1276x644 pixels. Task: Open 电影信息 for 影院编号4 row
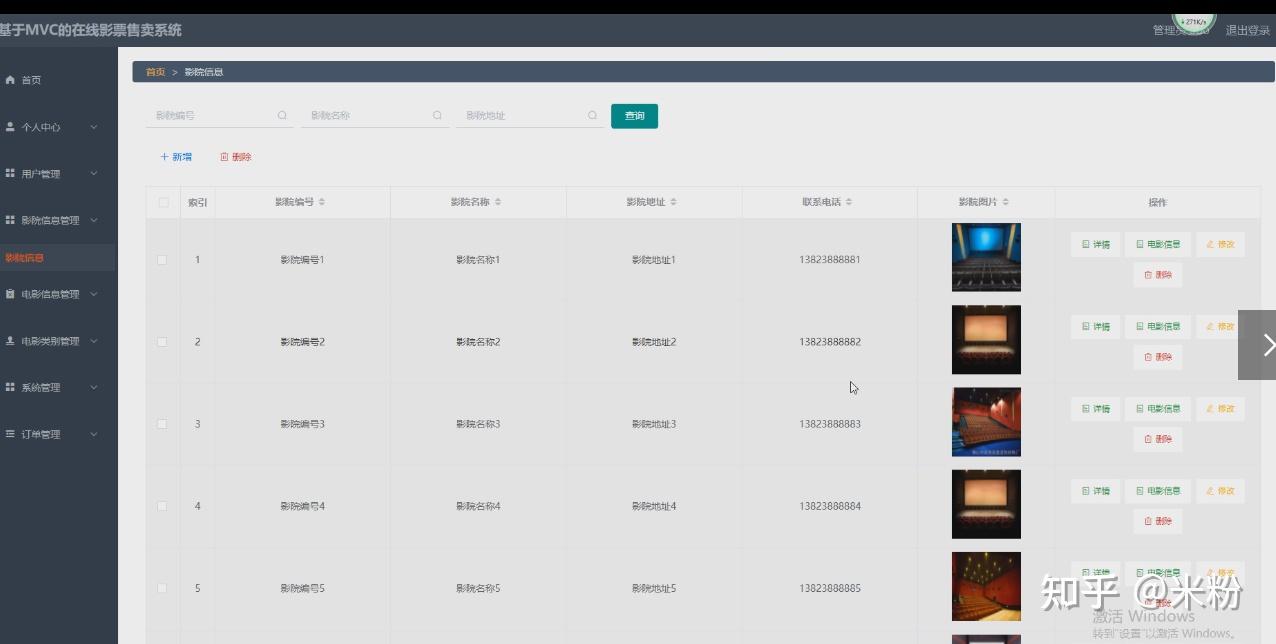1158,490
